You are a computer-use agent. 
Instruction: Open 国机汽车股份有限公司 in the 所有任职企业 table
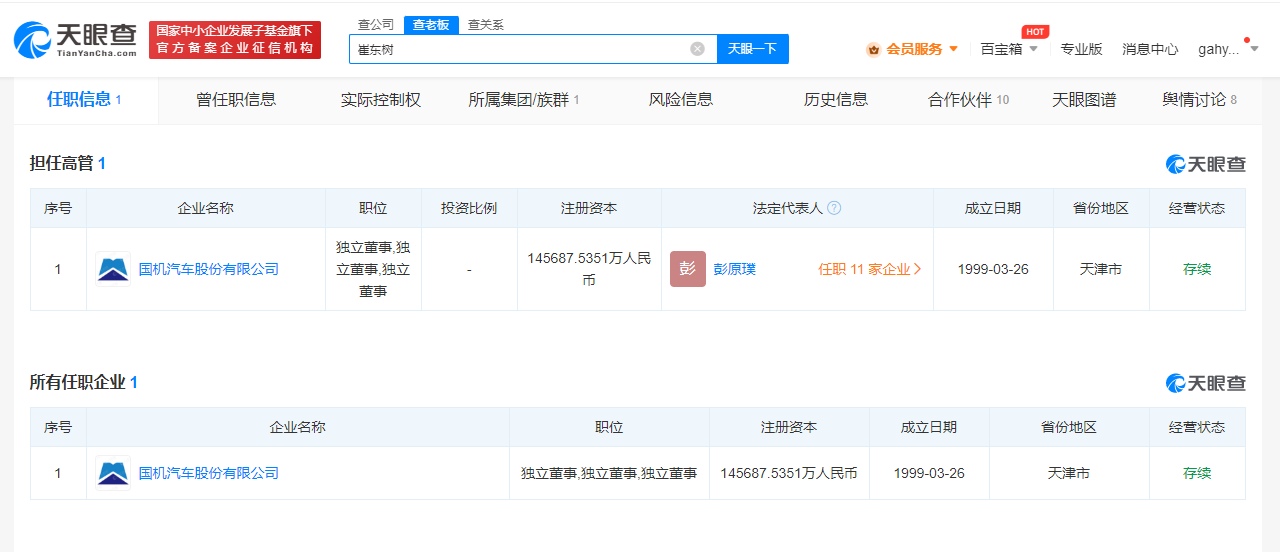point(208,473)
